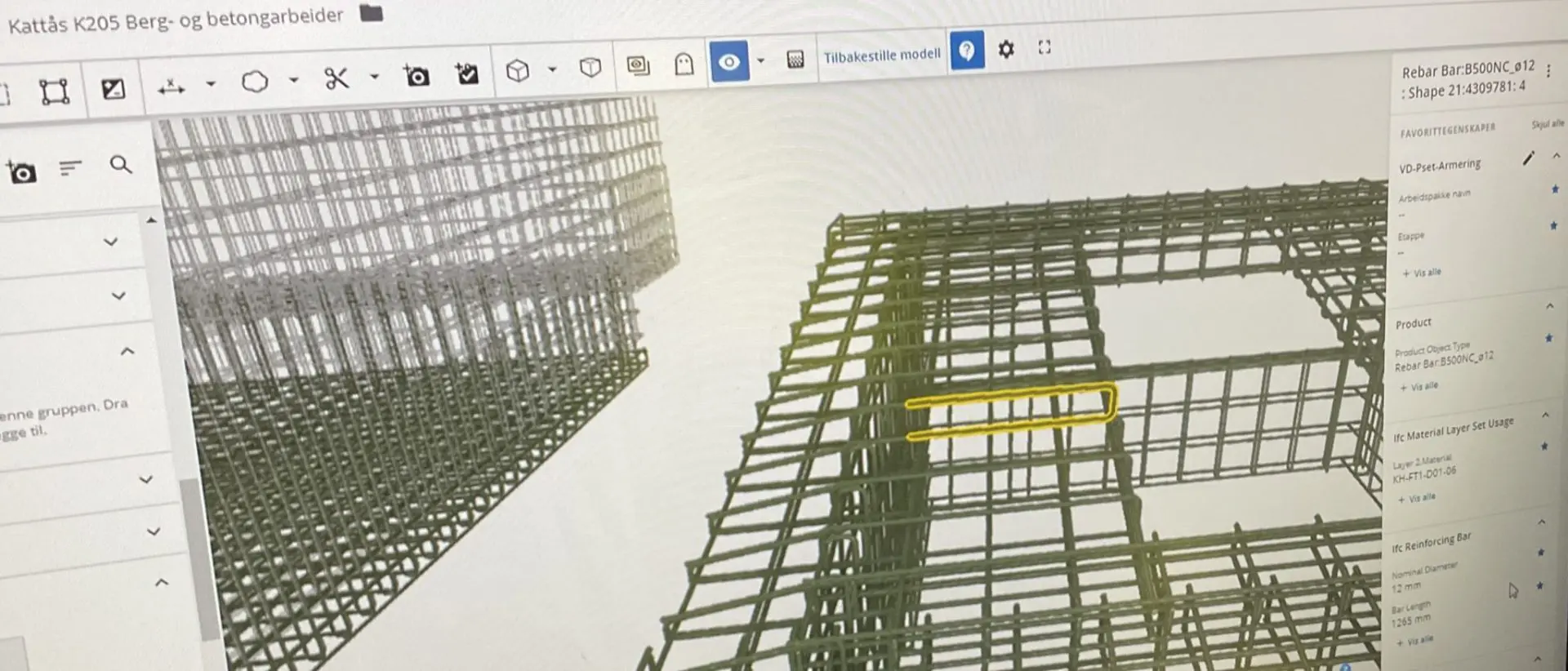Image resolution: width=1568 pixels, height=671 pixels.
Task: Collapse Ifc Material Layer Set Usage section
Action: tap(1545, 415)
